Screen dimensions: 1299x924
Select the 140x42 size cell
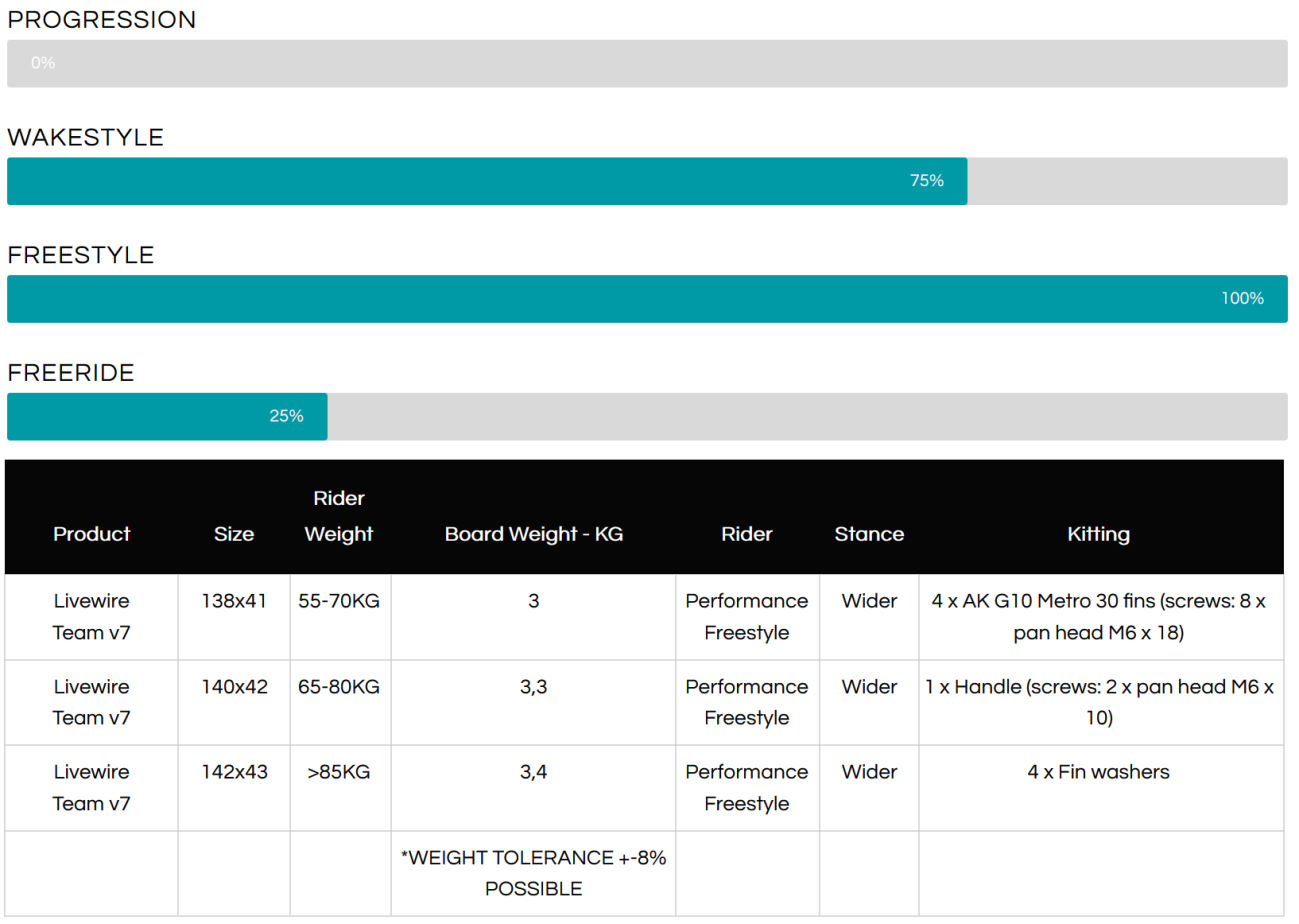point(234,687)
